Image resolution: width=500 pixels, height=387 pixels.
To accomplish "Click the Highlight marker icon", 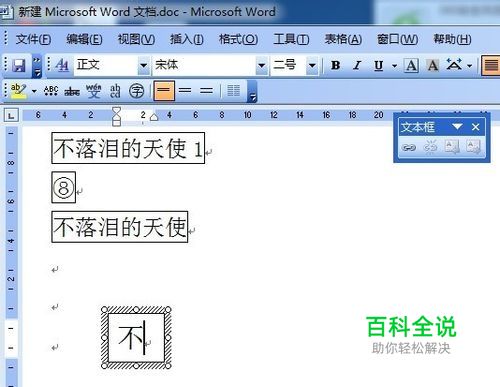I will point(19,91).
